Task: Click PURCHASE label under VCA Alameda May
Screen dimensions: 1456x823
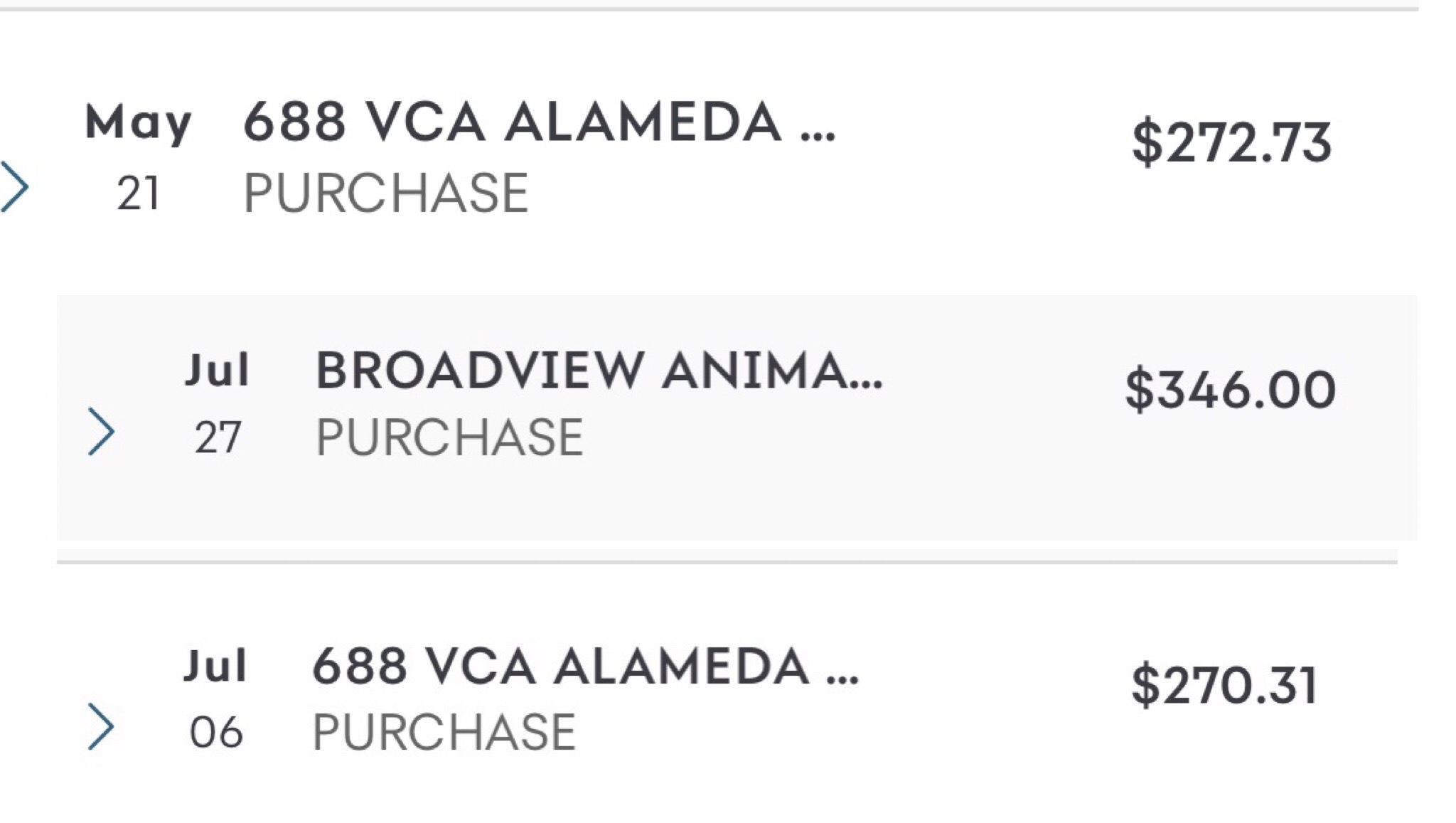Action: click(386, 193)
